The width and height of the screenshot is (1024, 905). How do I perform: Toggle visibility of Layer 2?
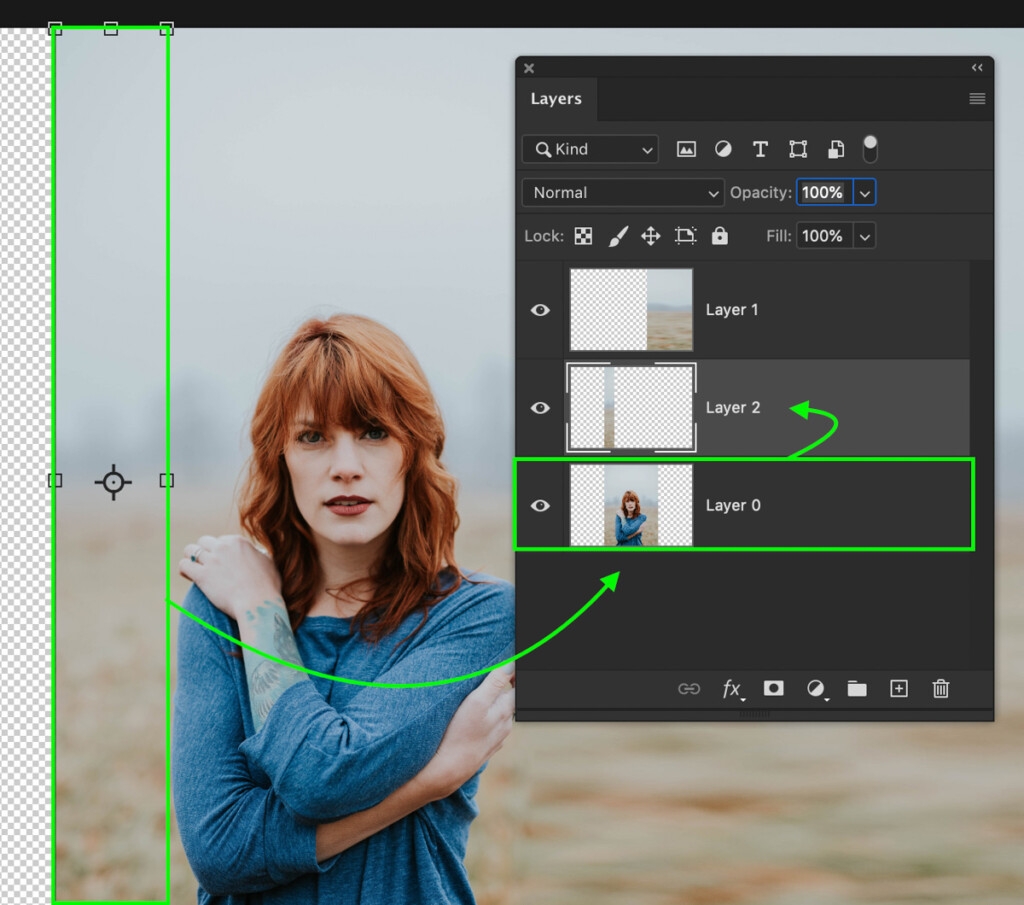click(x=540, y=408)
